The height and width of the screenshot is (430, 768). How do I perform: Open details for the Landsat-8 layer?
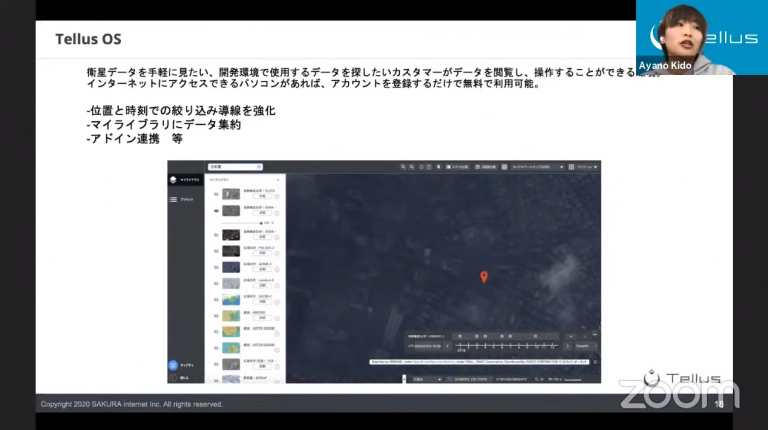(262, 286)
